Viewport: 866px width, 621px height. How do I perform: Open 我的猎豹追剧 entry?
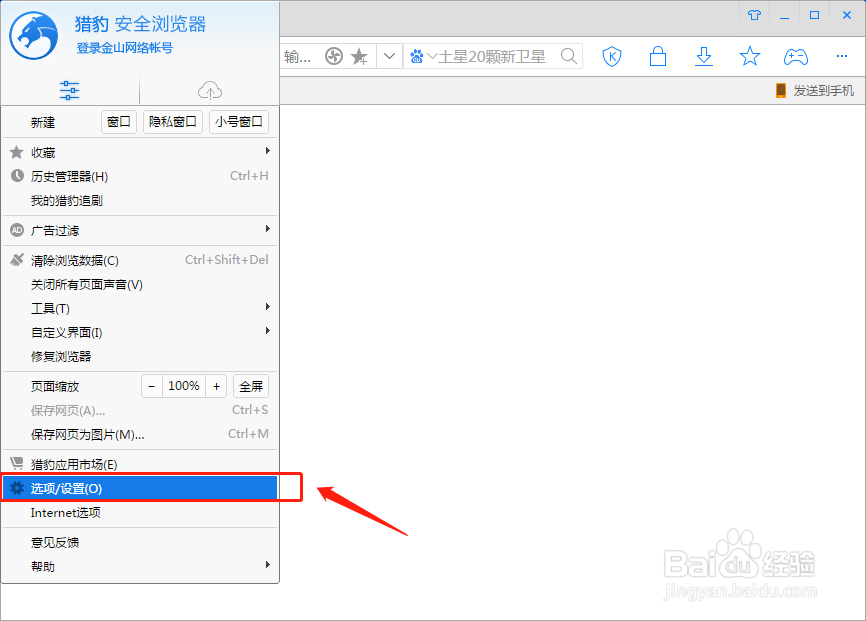coord(140,201)
